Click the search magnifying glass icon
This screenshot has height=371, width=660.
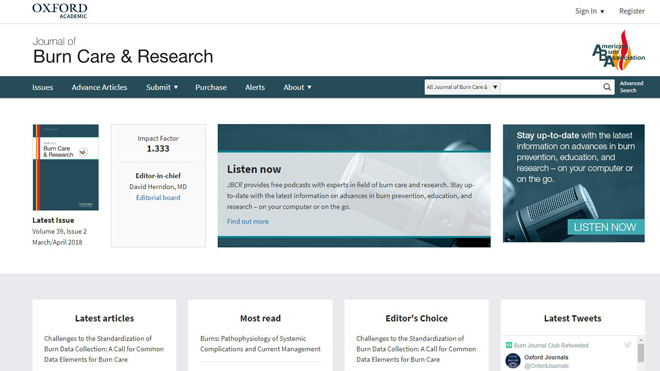click(607, 87)
